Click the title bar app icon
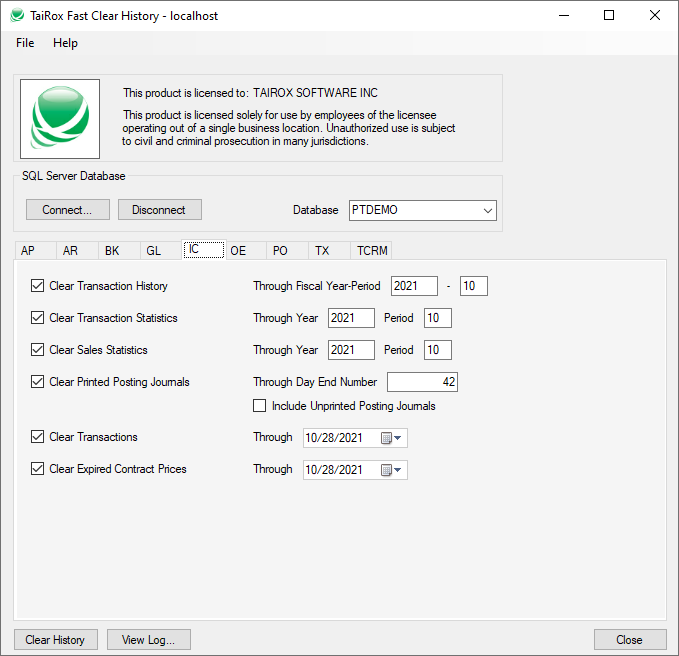The width and height of the screenshot is (679, 656). point(17,16)
